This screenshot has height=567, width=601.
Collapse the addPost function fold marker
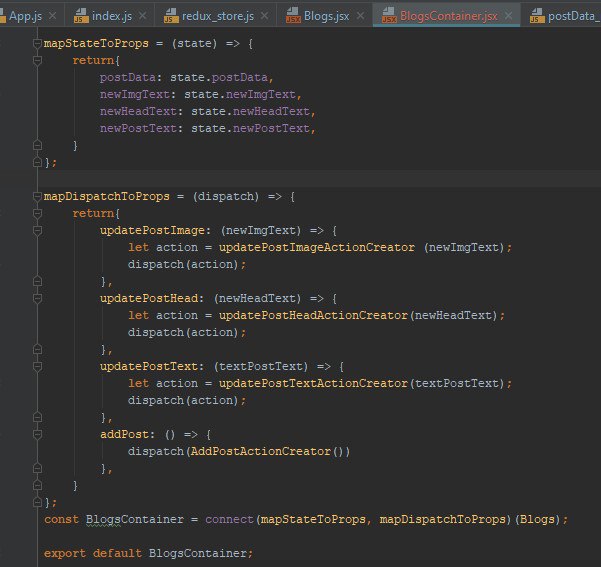[38, 435]
